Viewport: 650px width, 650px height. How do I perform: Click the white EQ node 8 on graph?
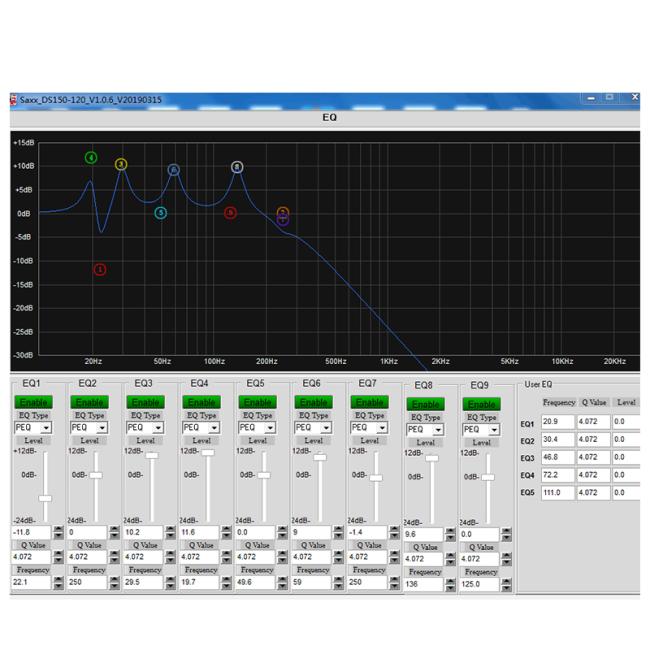click(237, 167)
